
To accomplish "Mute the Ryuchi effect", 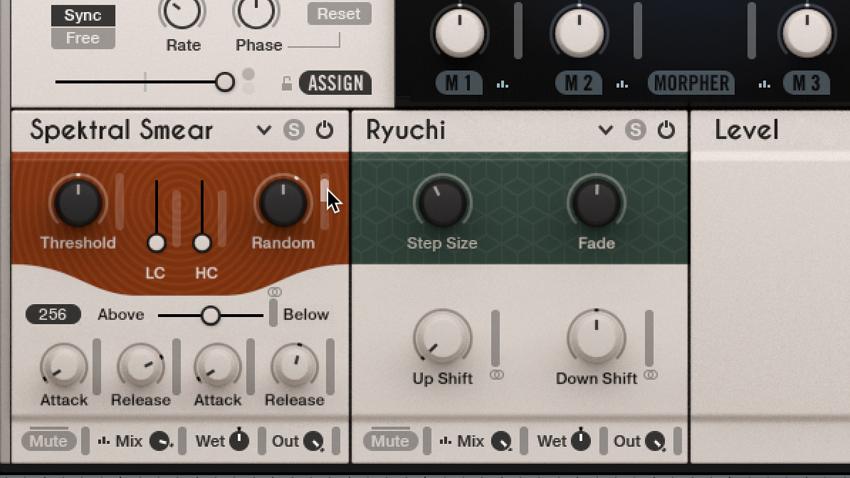I will tap(390, 441).
